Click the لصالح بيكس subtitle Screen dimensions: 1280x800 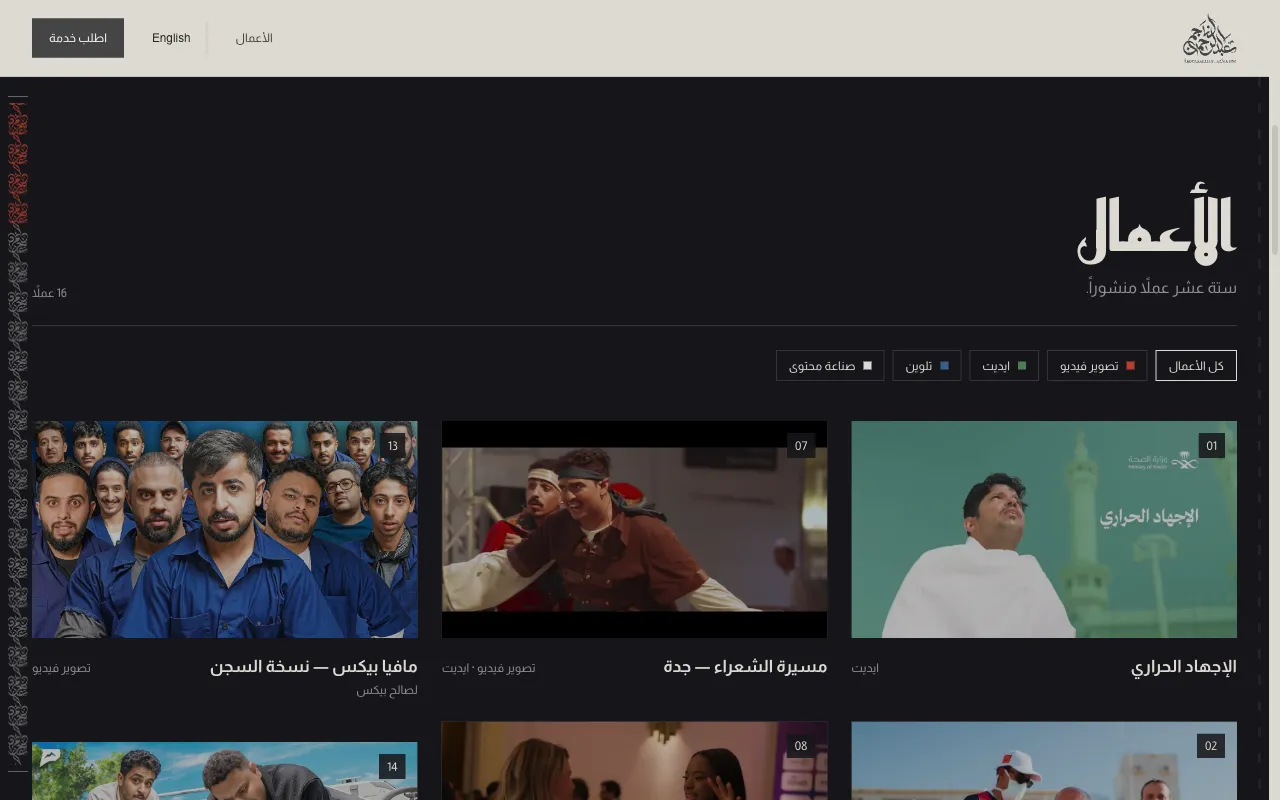pos(387,690)
